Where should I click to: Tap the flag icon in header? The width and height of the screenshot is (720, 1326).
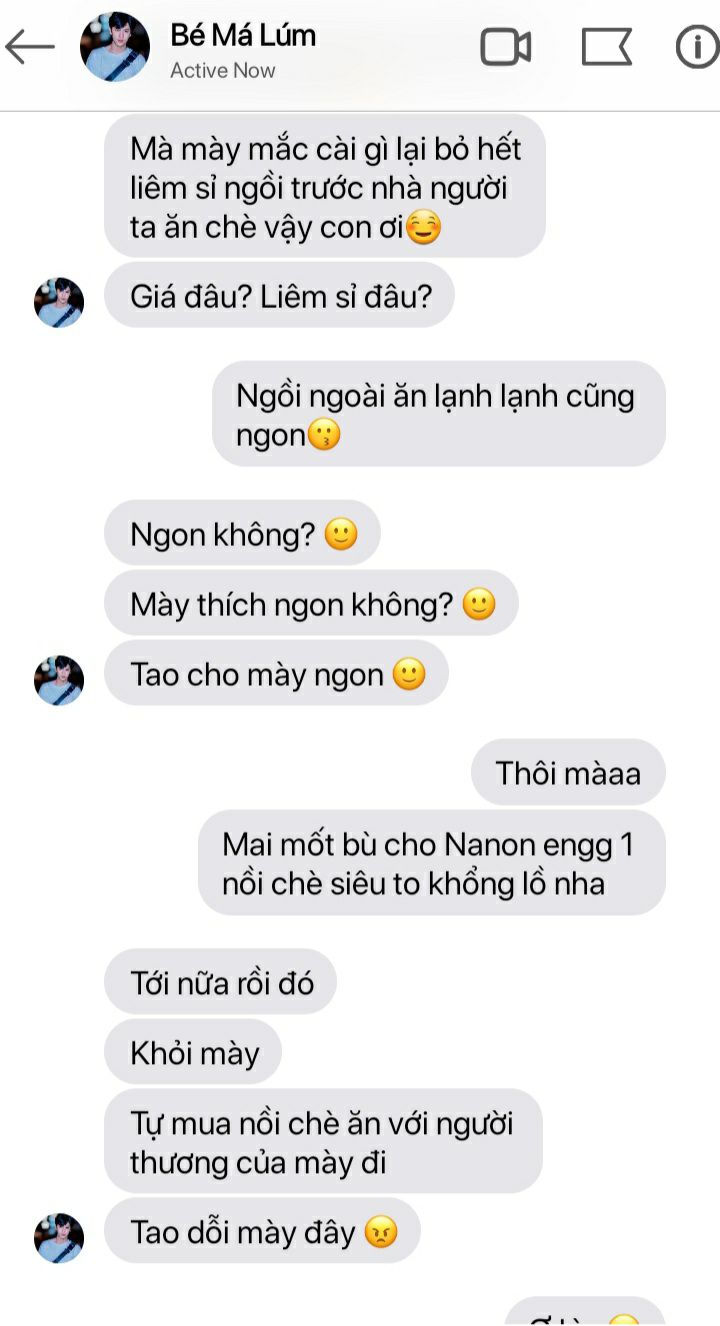tap(607, 47)
